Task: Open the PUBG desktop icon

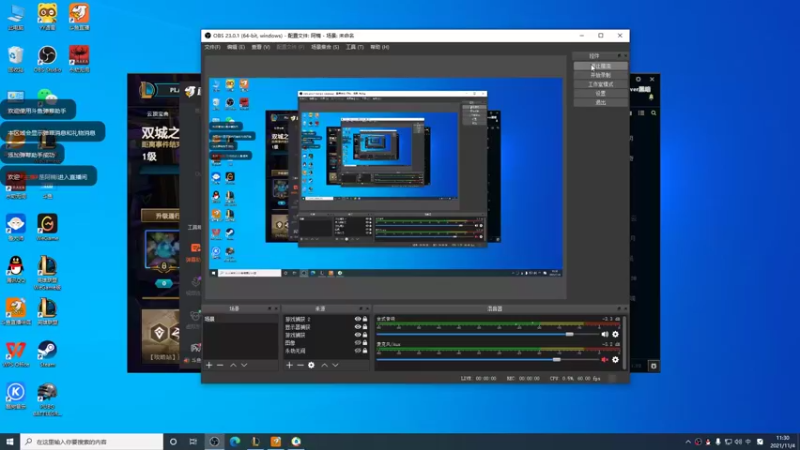Action: coord(47,398)
